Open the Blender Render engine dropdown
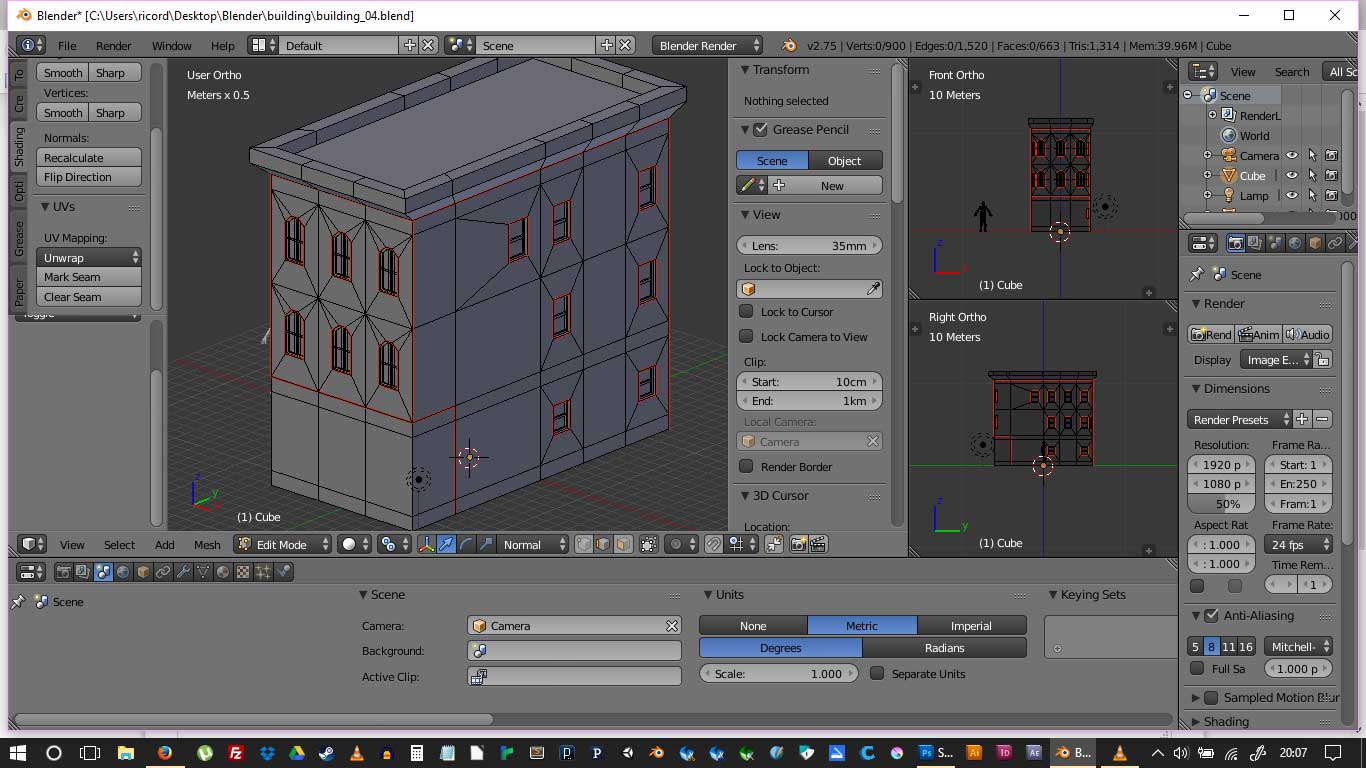1366x768 pixels. point(707,45)
